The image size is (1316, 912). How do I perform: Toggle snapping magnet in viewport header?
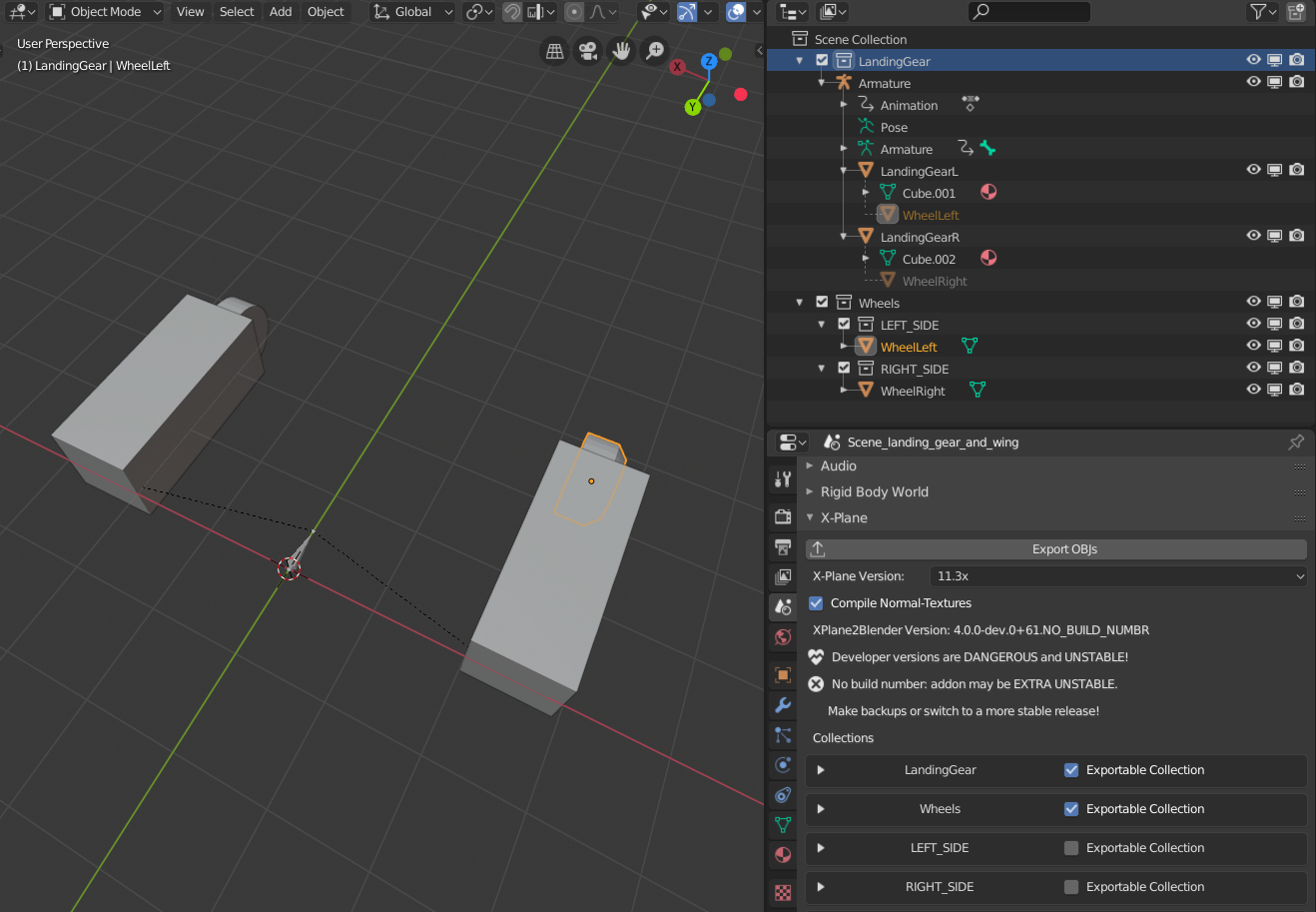(x=511, y=12)
